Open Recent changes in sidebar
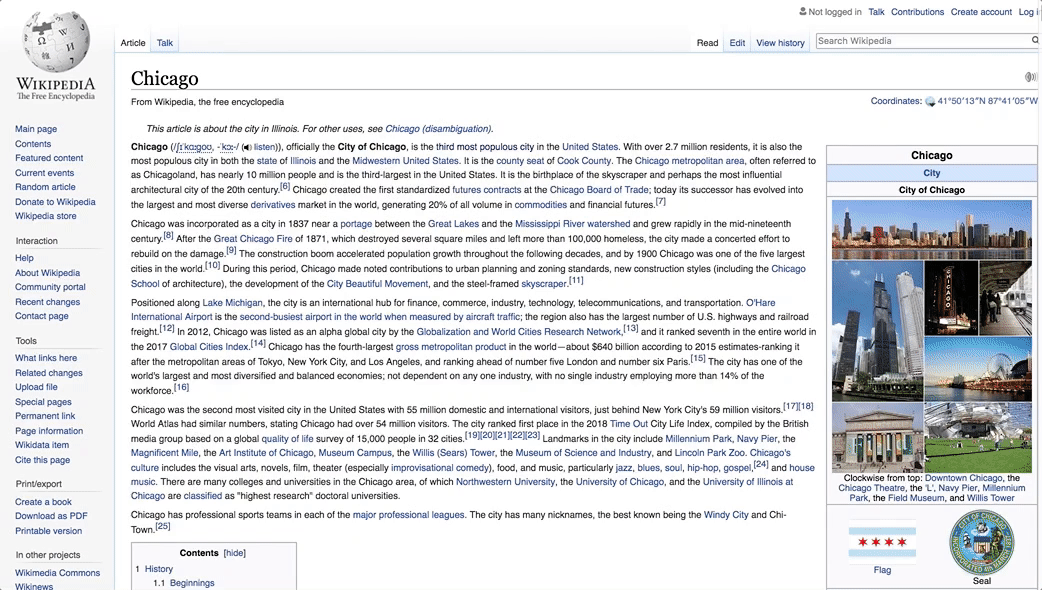The height and width of the screenshot is (590, 1042). coord(48,302)
